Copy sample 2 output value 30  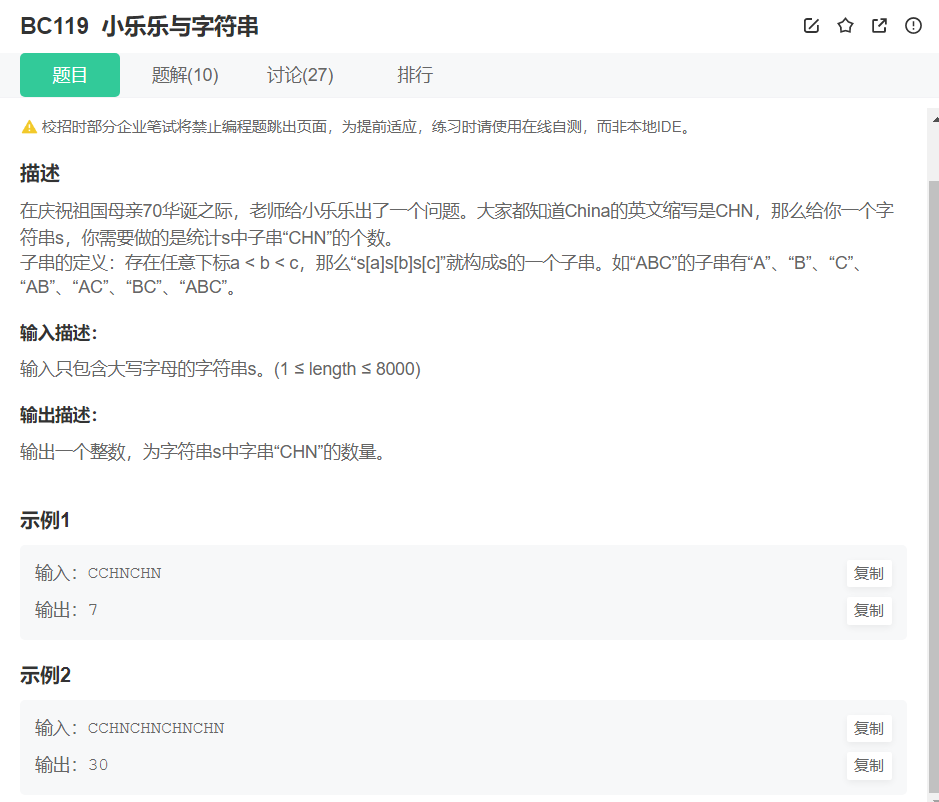(x=868, y=765)
